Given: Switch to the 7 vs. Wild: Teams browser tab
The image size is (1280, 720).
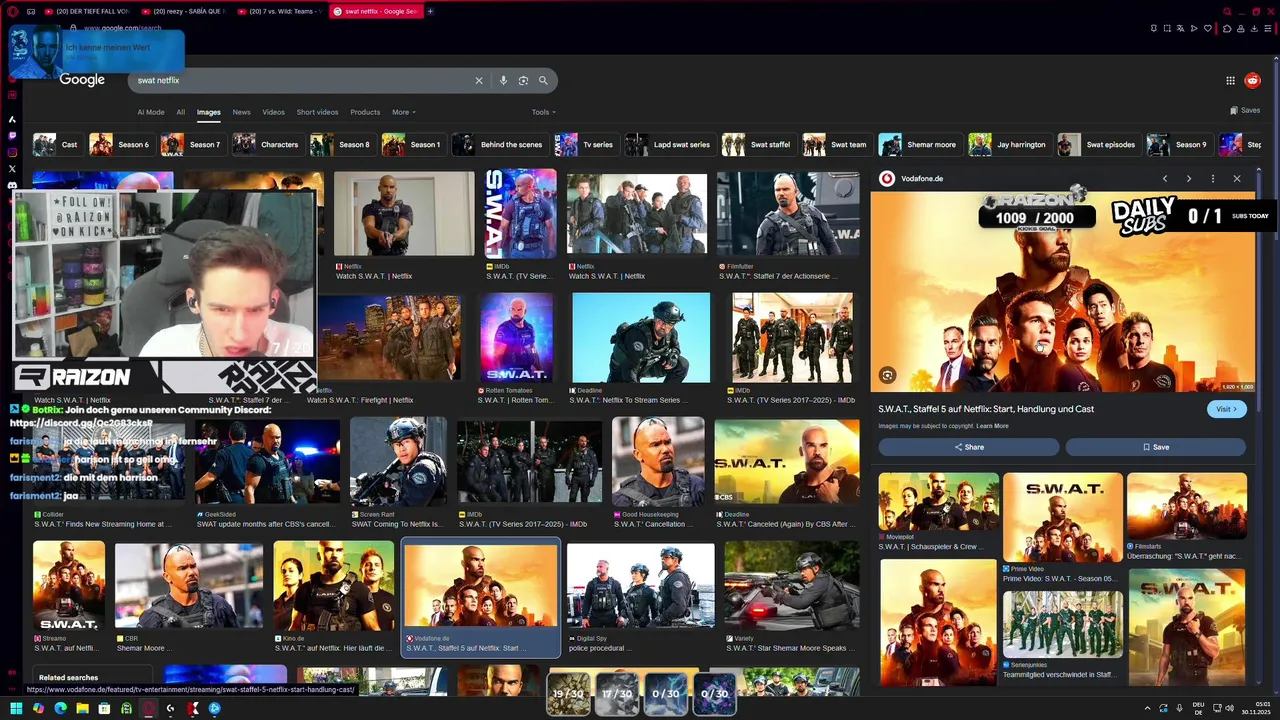Looking at the screenshot, I should coord(278,12).
